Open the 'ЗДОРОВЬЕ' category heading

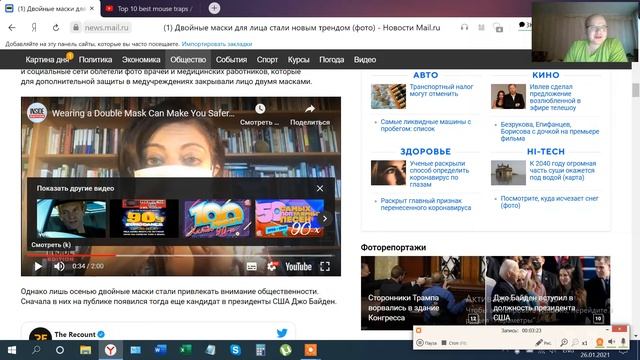pos(425,151)
